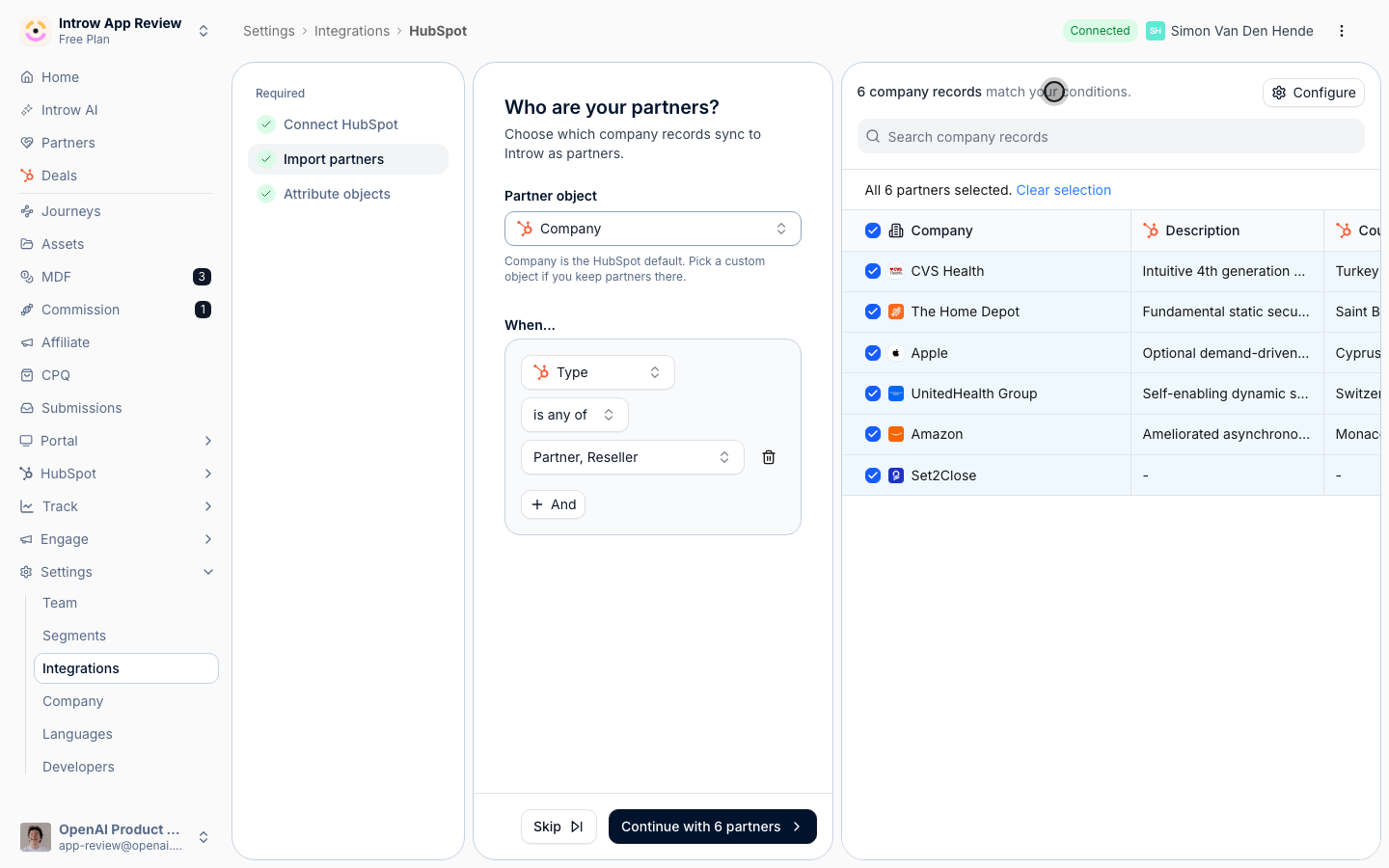
Task: Uncheck the Apple row checkbox
Action: point(873,353)
